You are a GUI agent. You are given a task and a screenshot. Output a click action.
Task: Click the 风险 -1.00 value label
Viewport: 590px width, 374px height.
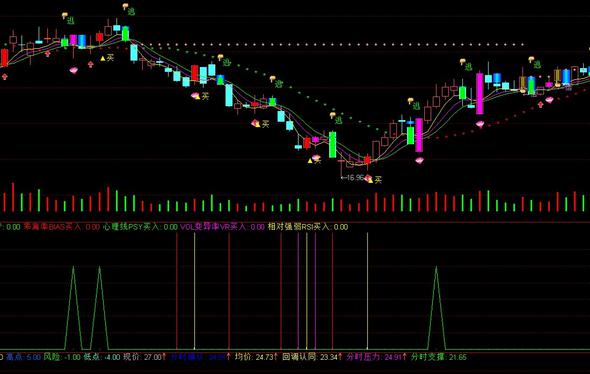click(62, 356)
